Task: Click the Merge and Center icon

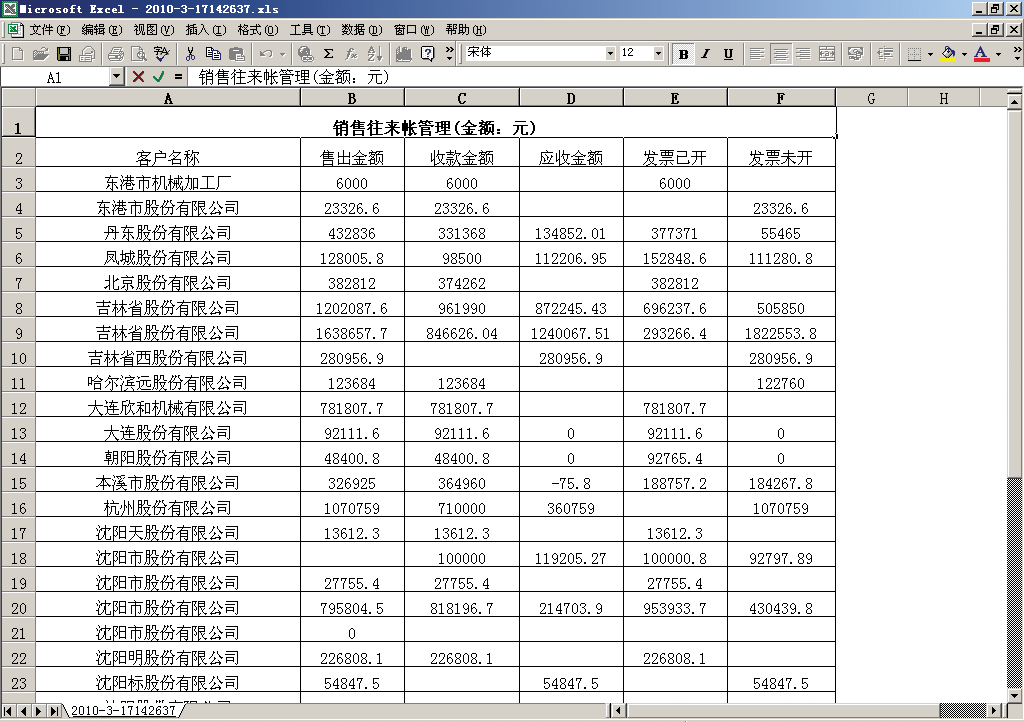Action: pyautogui.click(x=827, y=54)
